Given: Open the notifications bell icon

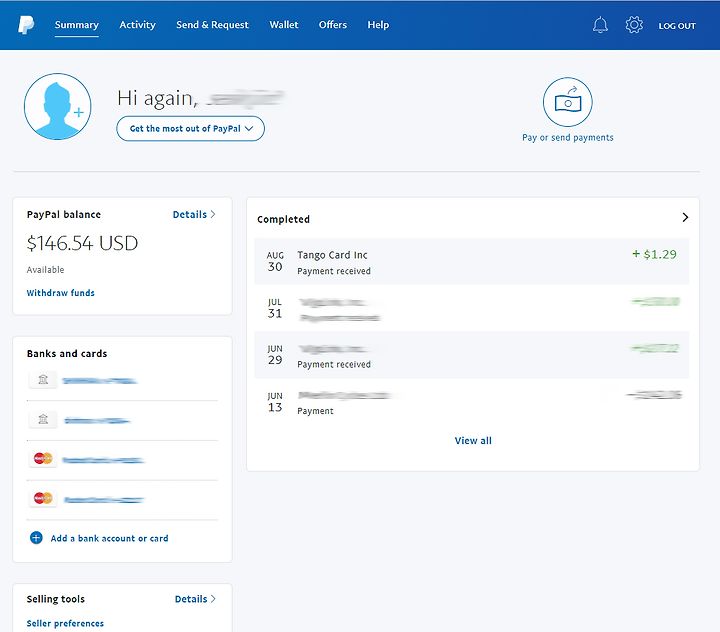Looking at the screenshot, I should [600, 25].
